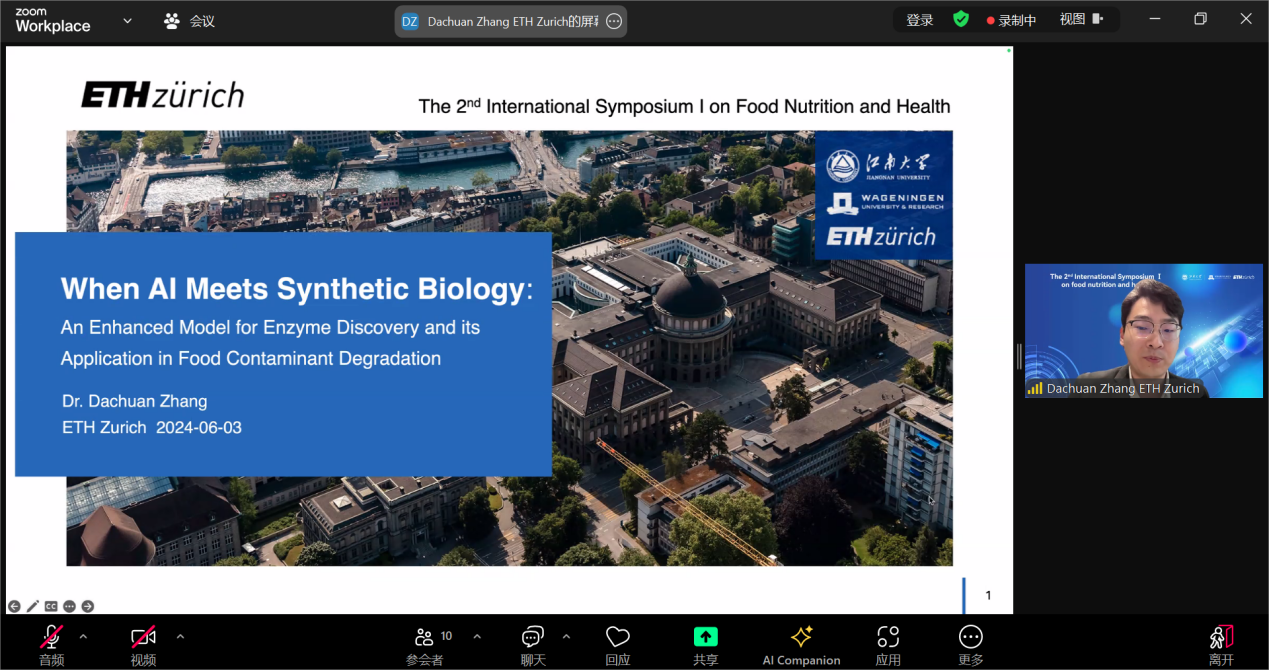Toggle closed captions CC on slide
The height and width of the screenshot is (670, 1269).
pos(51,606)
